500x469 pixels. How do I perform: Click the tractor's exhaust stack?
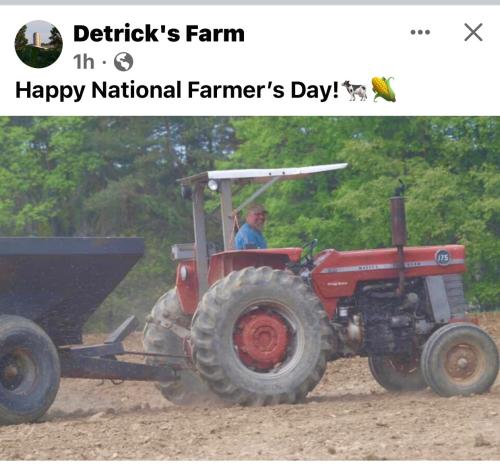click(399, 220)
